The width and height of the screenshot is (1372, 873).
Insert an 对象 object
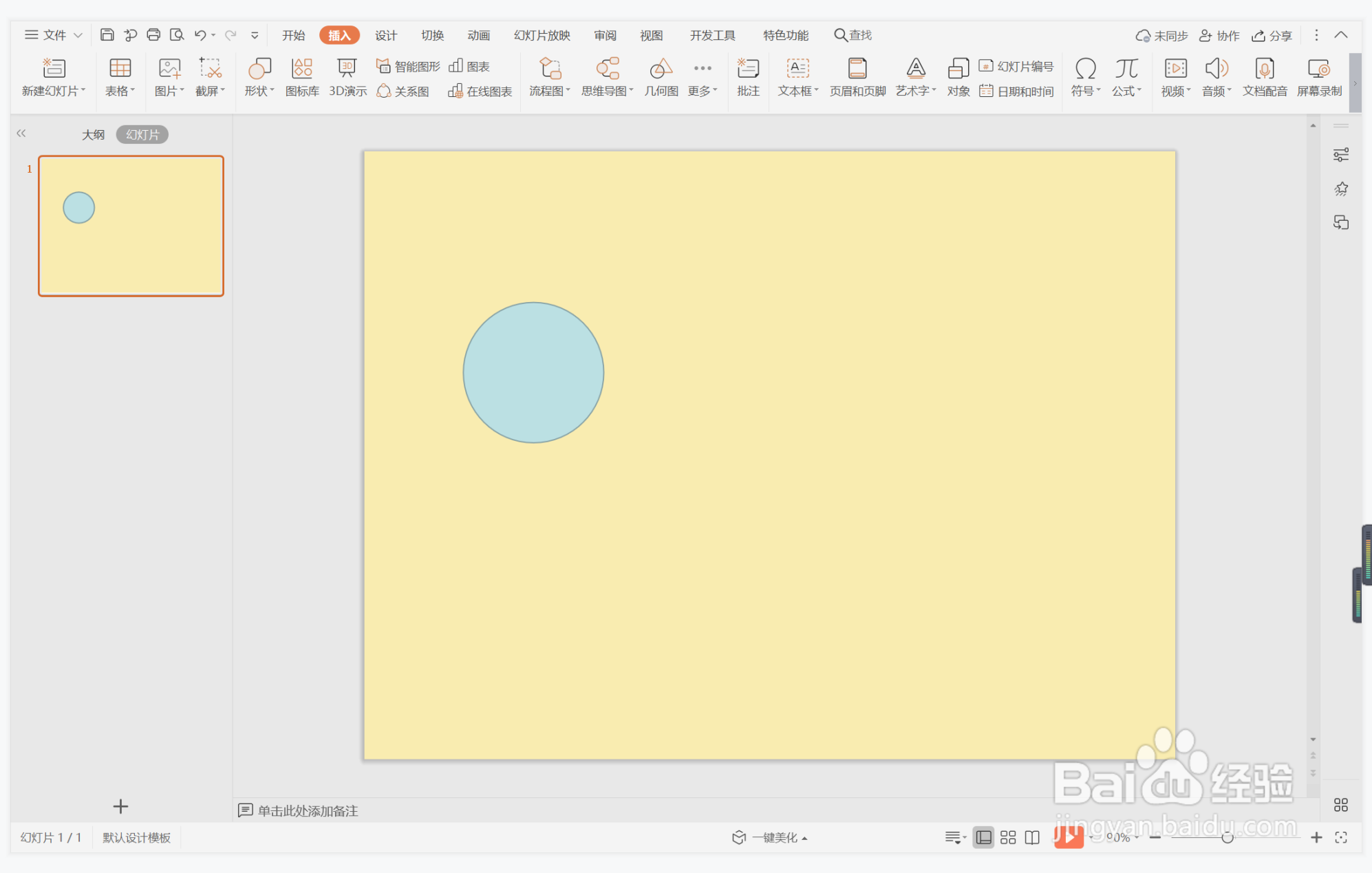(958, 76)
